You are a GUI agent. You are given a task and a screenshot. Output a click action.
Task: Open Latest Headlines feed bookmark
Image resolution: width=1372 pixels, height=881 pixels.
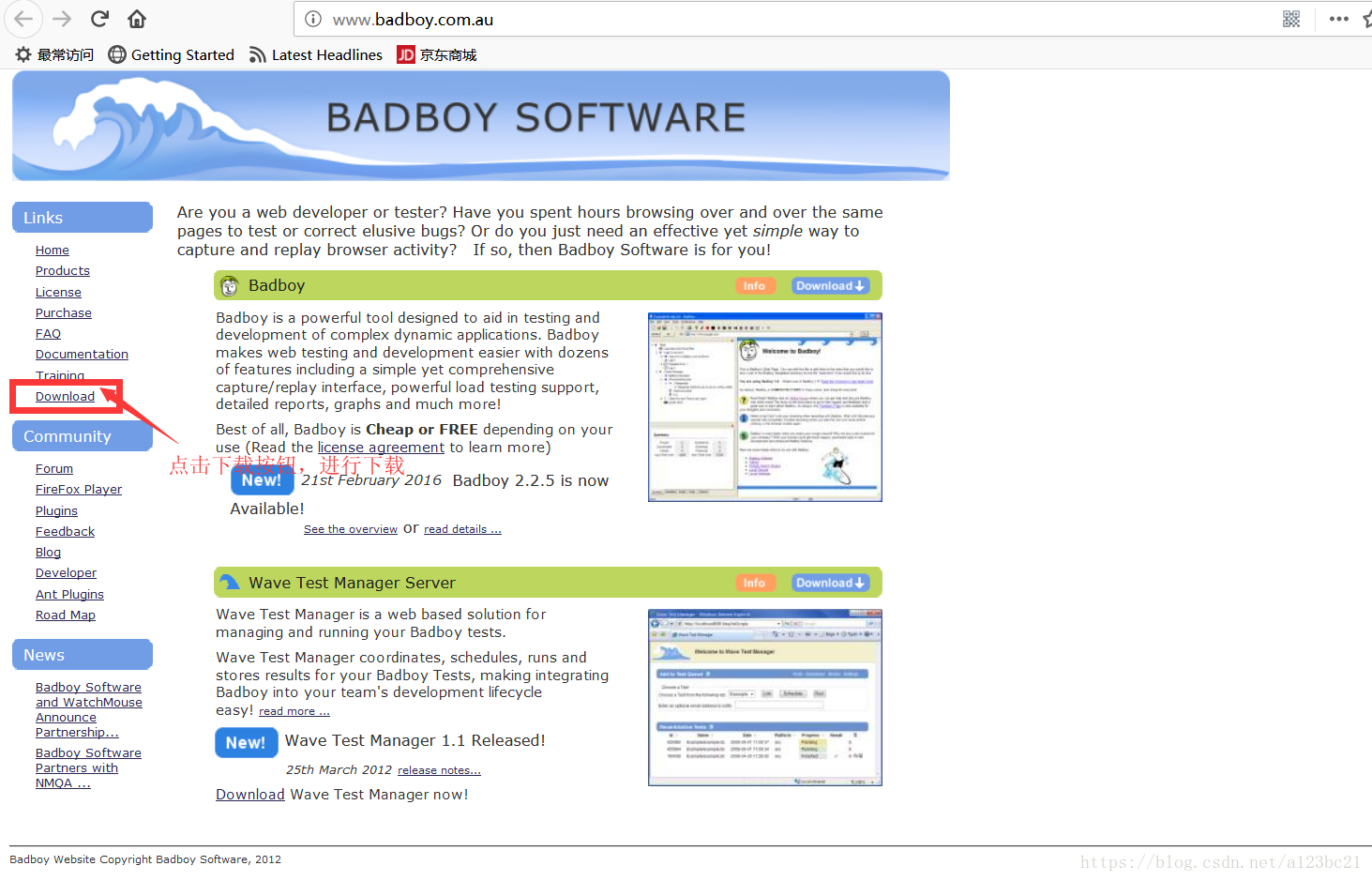coord(316,55)
